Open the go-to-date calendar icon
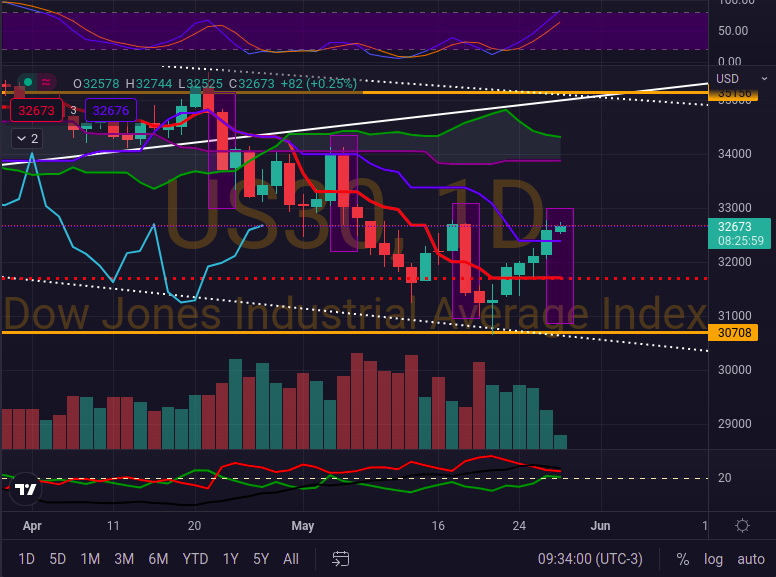776x577 pixels. click(341, 559)
